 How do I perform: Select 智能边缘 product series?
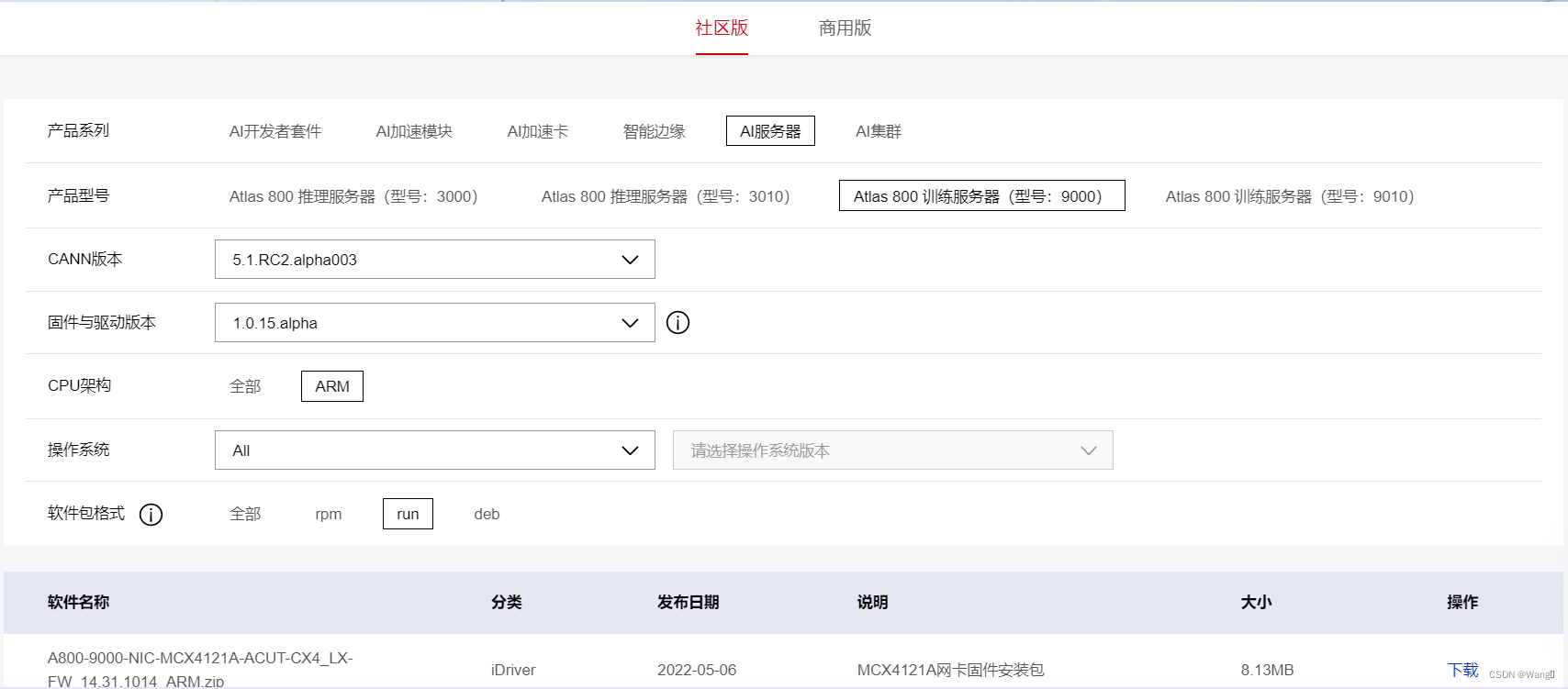(654, 131)
